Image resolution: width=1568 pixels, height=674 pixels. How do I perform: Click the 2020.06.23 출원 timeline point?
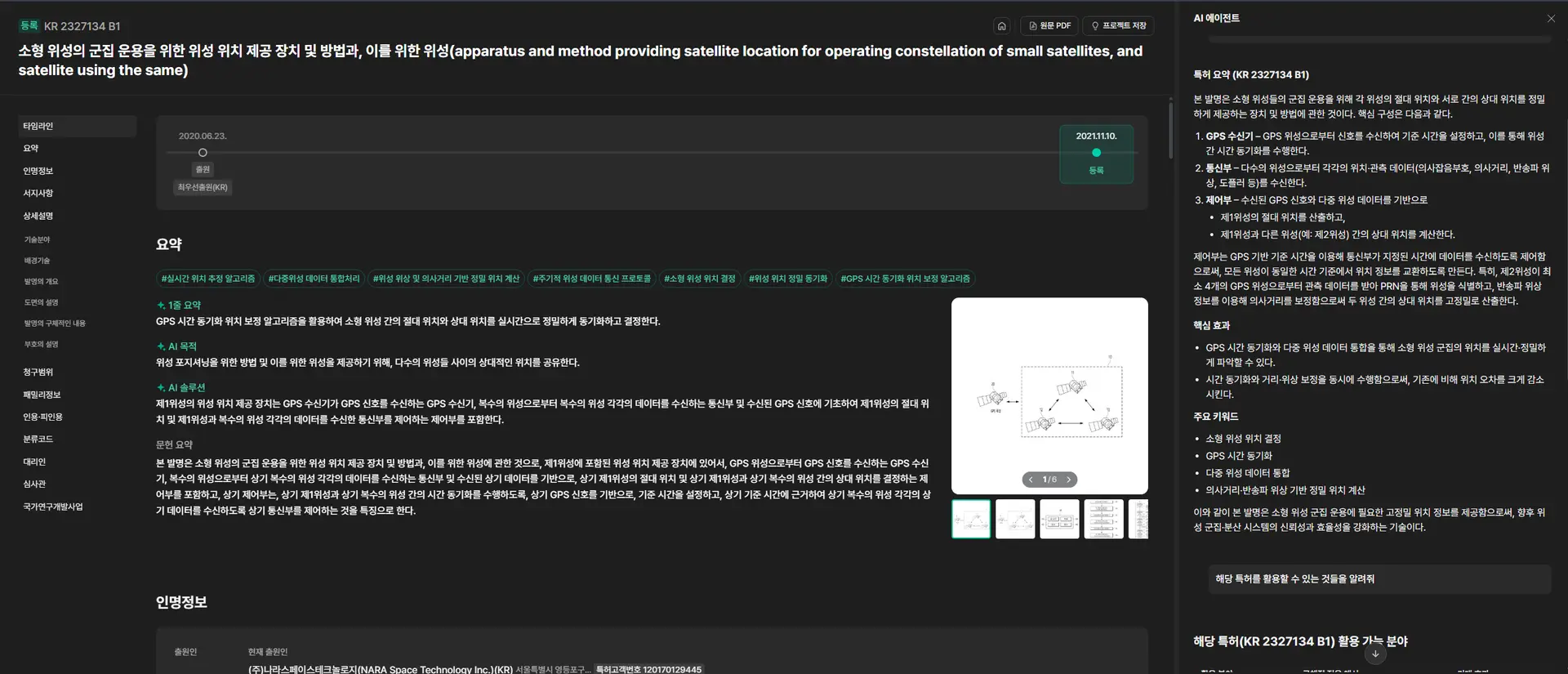pyautogui.click(x=203, y=153)
